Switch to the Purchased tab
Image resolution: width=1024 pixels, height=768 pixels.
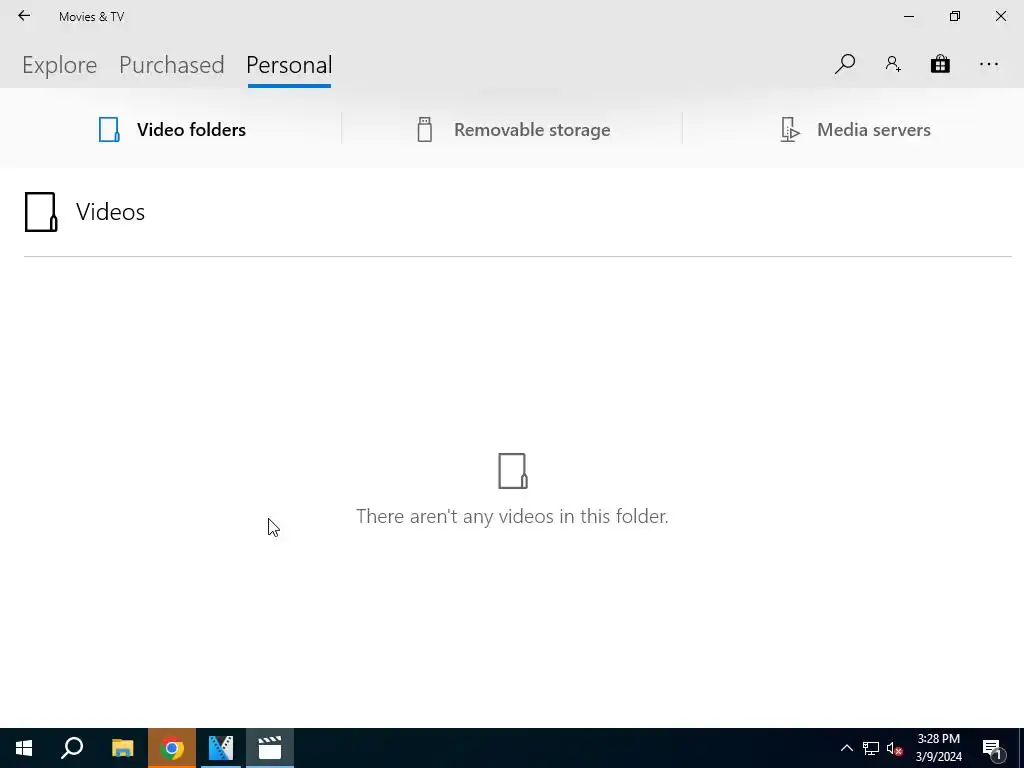click(x=172, y=65)
